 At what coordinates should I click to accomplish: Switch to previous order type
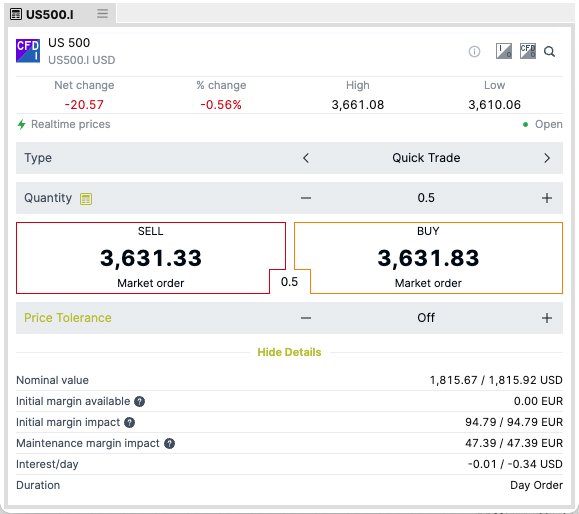[306, 158]
